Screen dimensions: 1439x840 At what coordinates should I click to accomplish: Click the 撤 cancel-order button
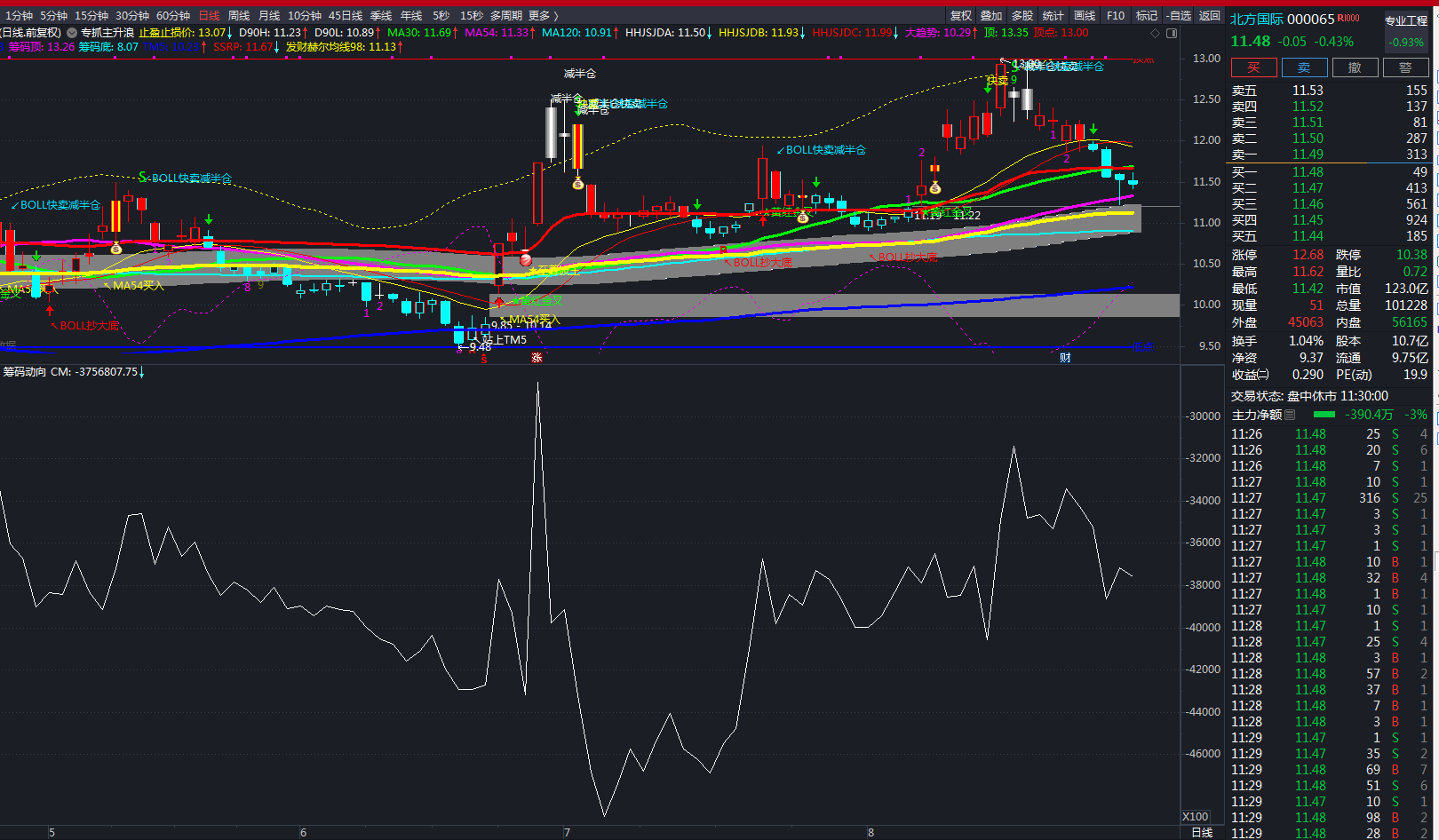click(1355, 67)
